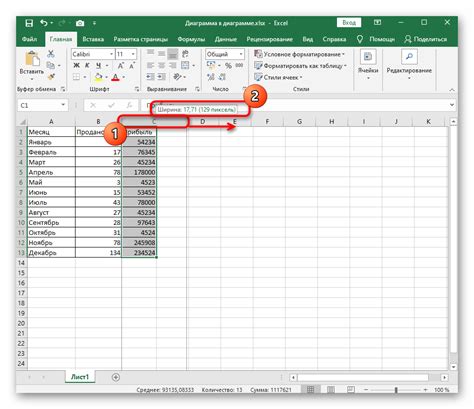The height and width of the screenshot is (409, 474).
Task: Click the camera icon in title bar
Action: pyautogui.click(x=80, y=23)
